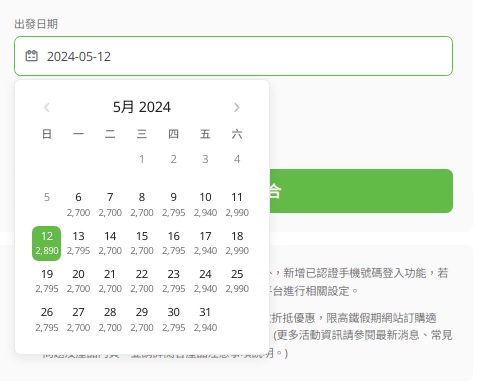Select May 7 in the calendar
Viewport: 481px width, 384px height.
(110, 204)
